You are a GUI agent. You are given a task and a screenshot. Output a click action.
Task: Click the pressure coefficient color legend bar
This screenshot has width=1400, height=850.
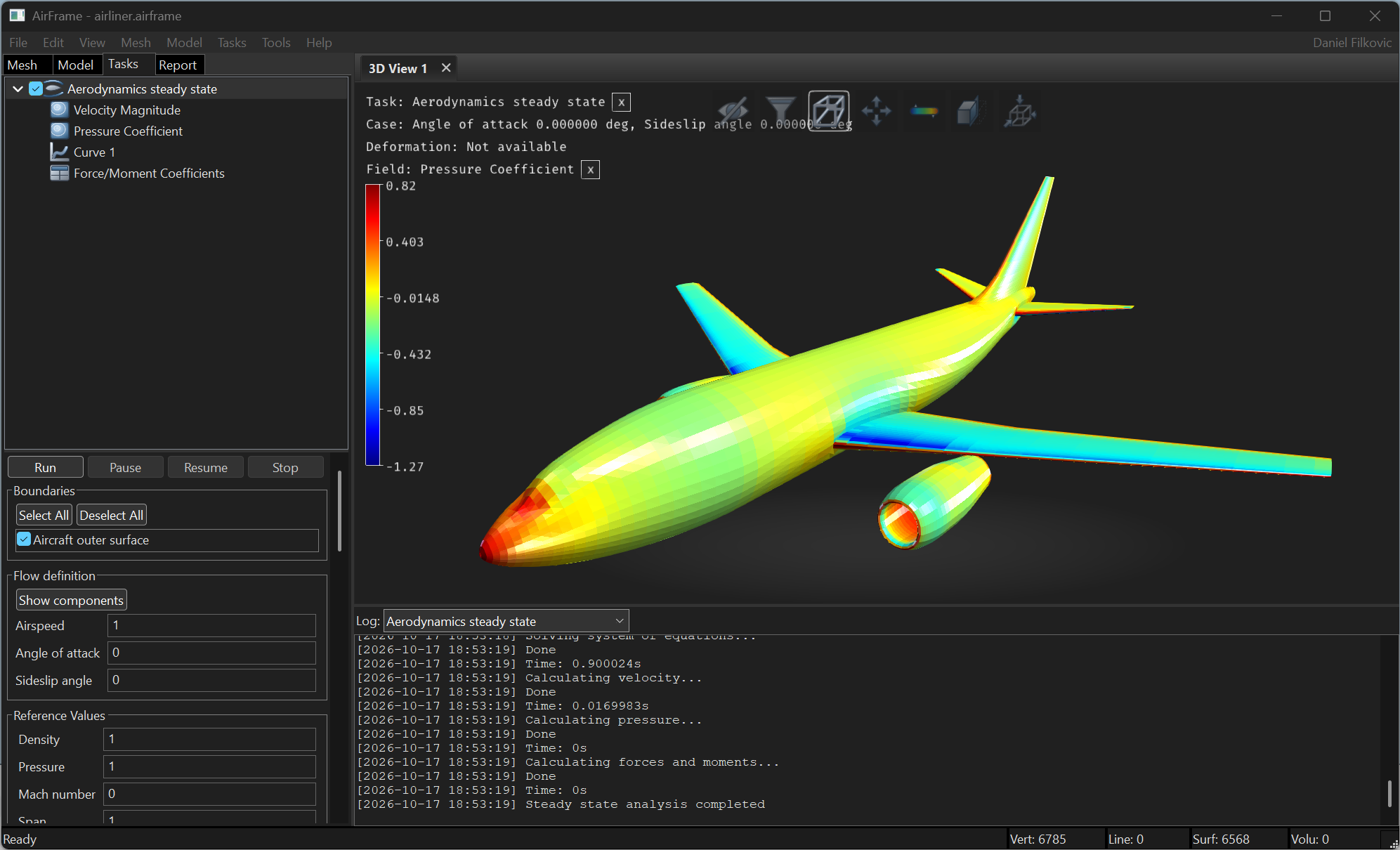(x=372, y=325)
